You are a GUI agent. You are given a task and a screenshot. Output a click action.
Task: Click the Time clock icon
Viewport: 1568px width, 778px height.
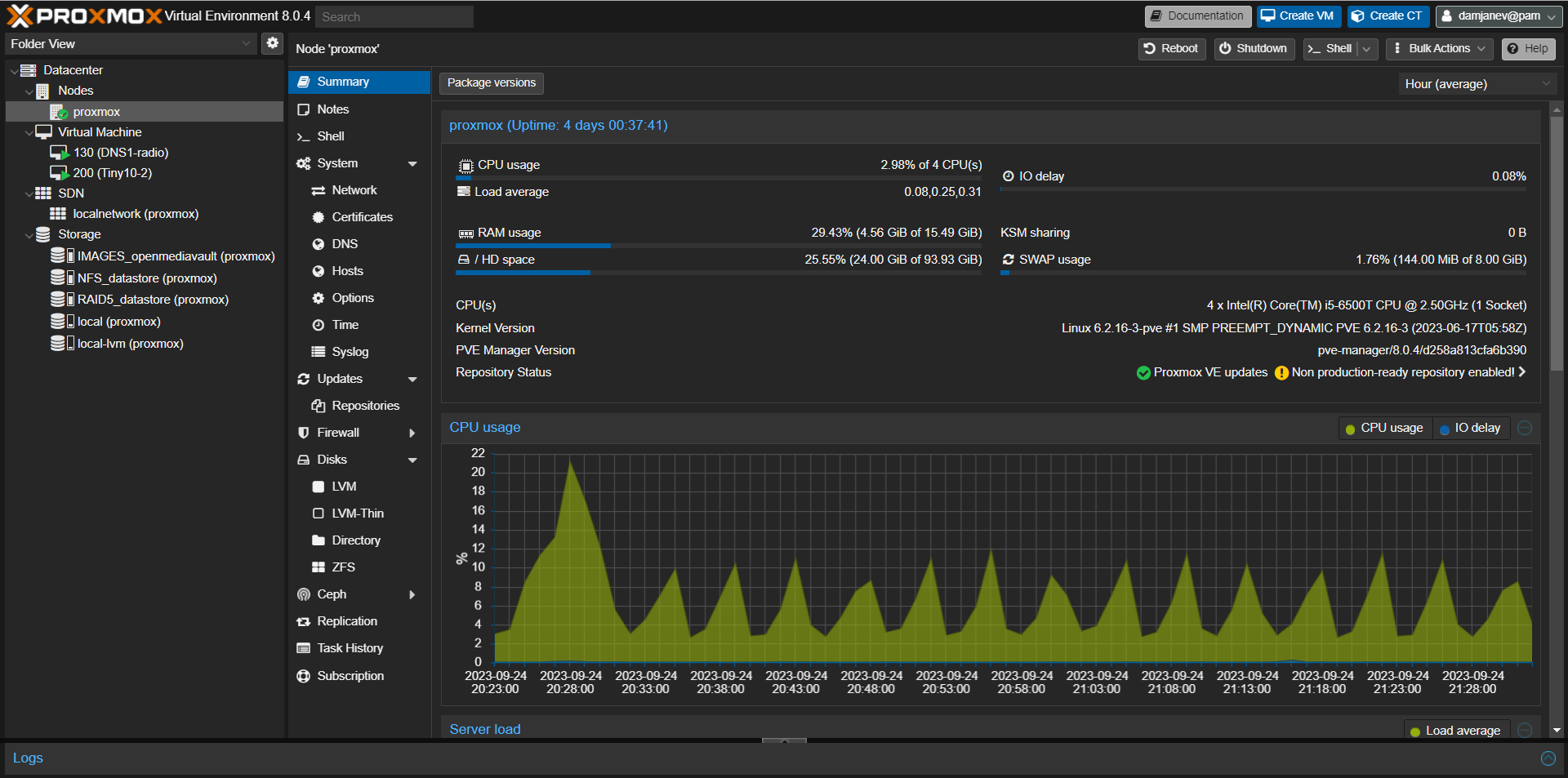[318, 325]
